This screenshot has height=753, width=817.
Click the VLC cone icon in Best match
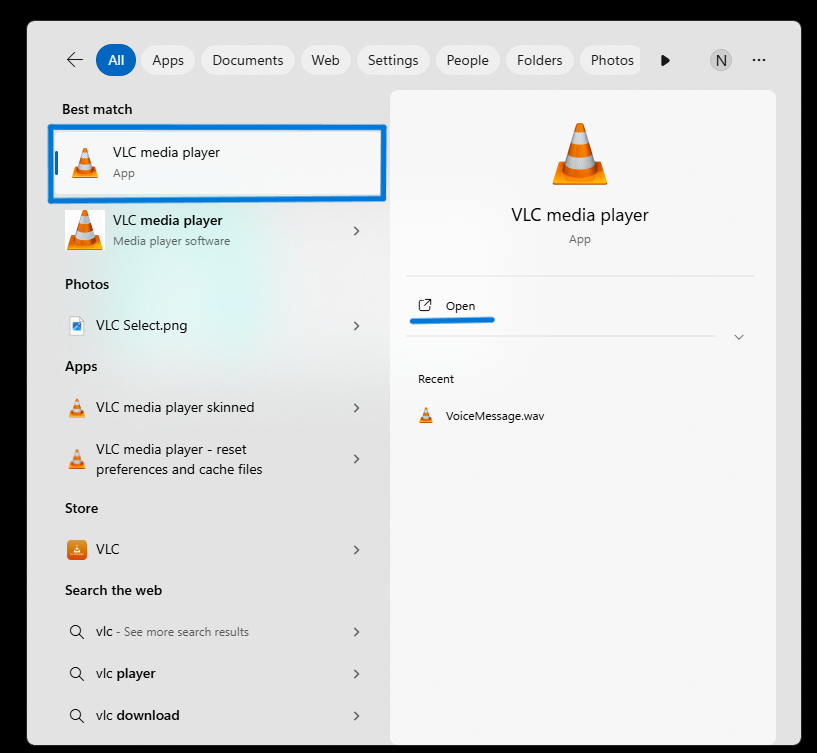coord(85,163)
